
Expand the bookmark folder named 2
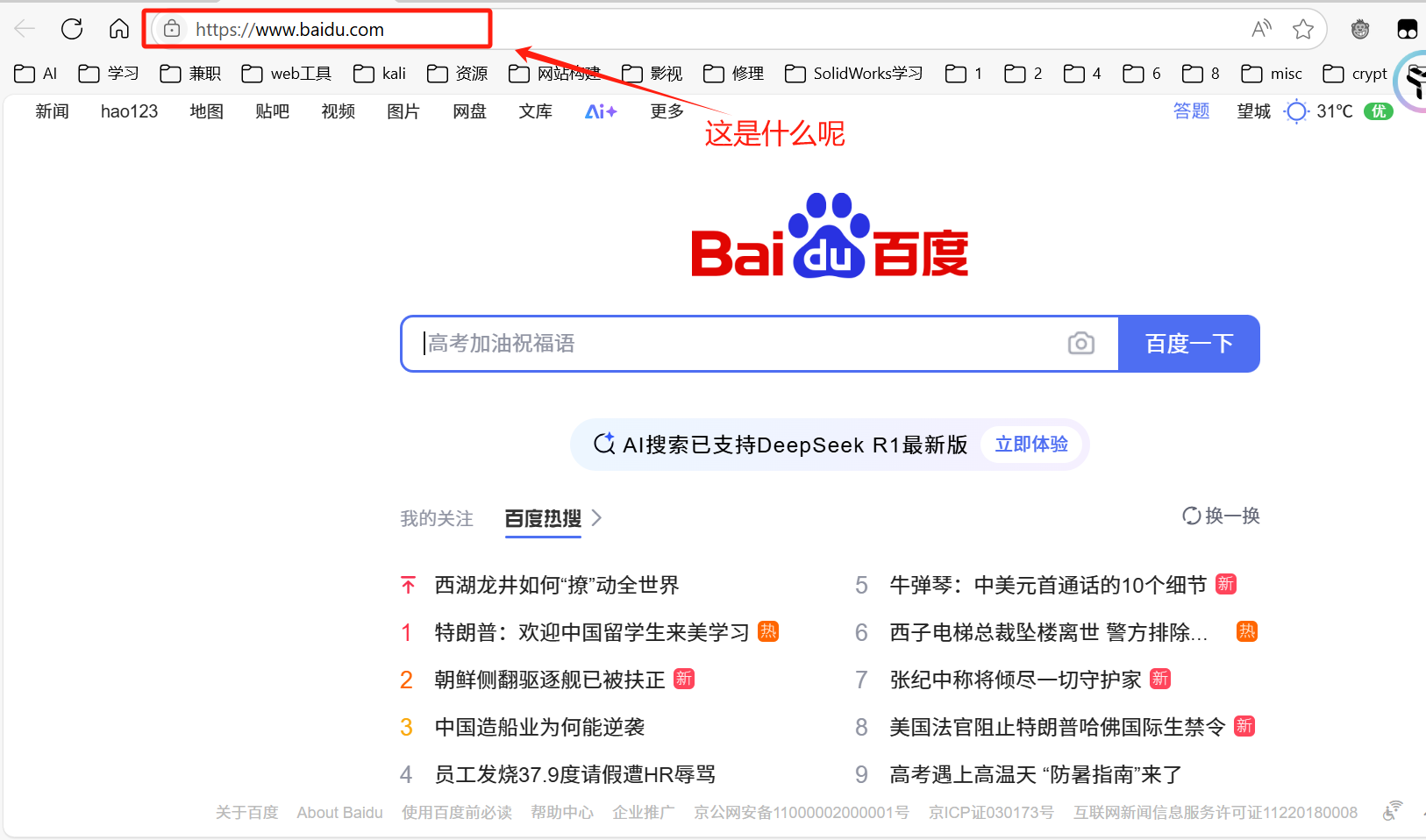point(1023,74)
